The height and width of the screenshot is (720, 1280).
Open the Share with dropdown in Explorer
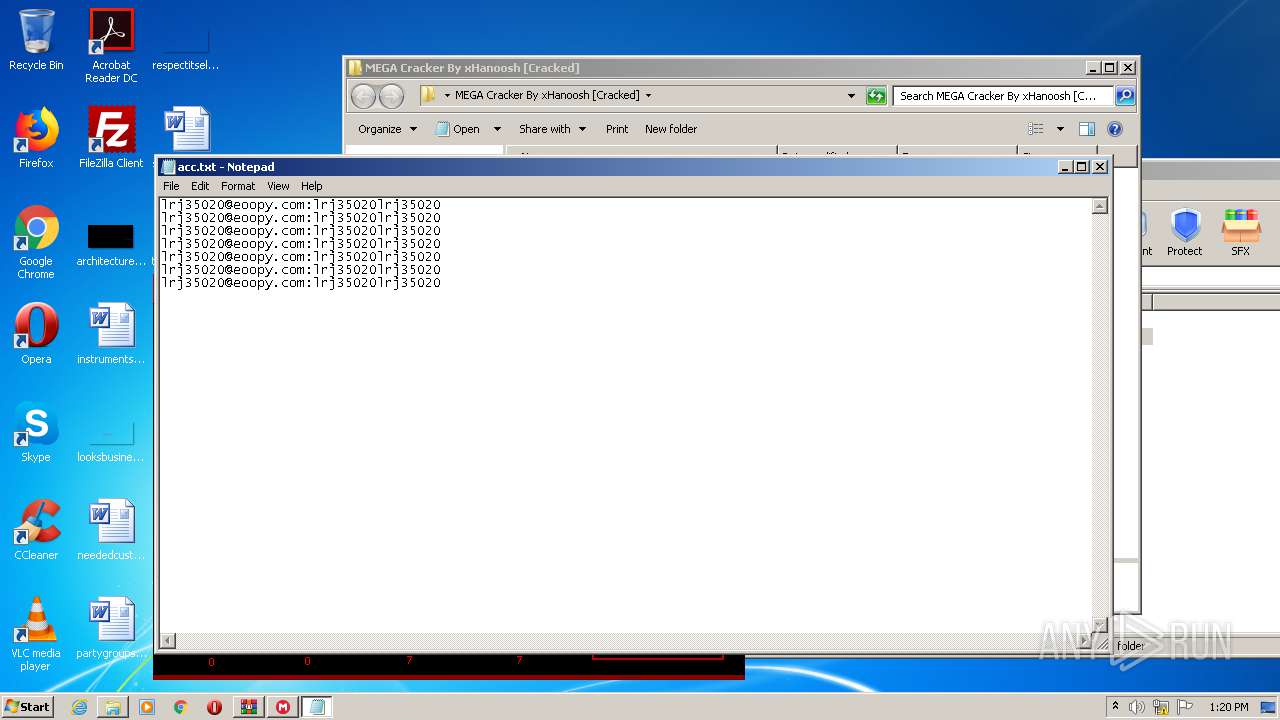coord(552,129)
